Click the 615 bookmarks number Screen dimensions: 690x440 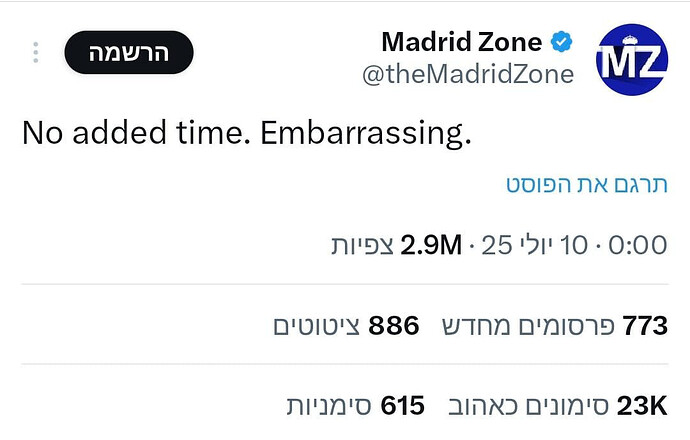403,406
